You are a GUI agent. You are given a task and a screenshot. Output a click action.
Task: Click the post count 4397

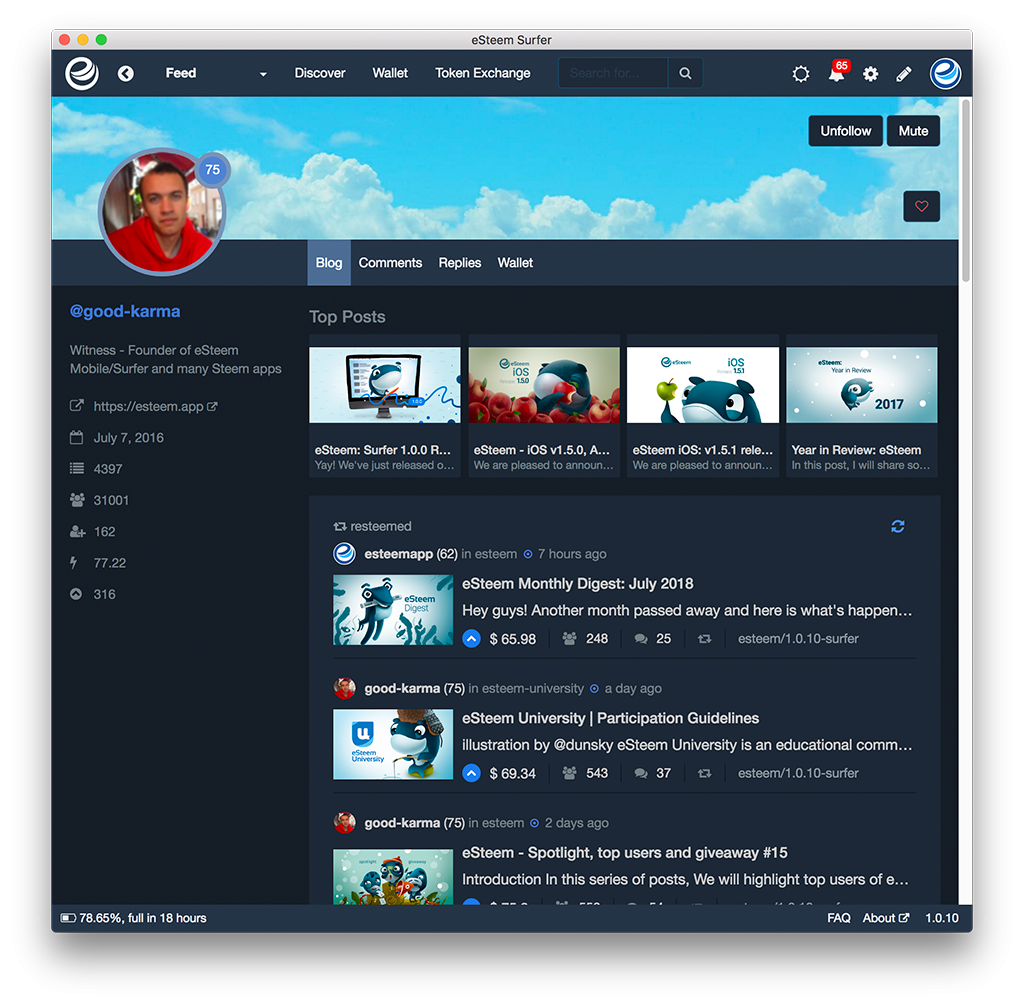coord(108,469)
